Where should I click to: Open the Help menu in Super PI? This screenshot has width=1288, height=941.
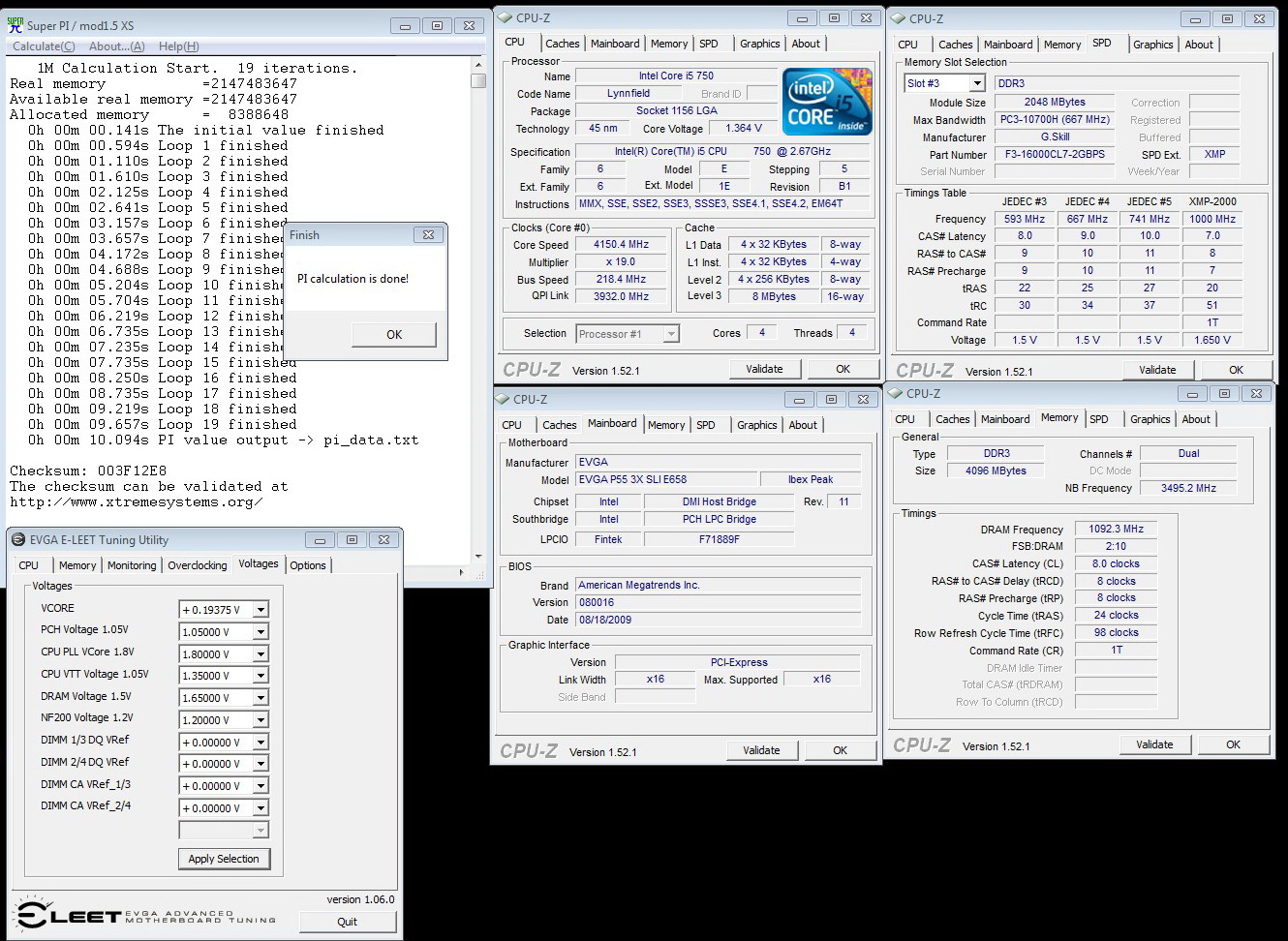click(178, 46)
